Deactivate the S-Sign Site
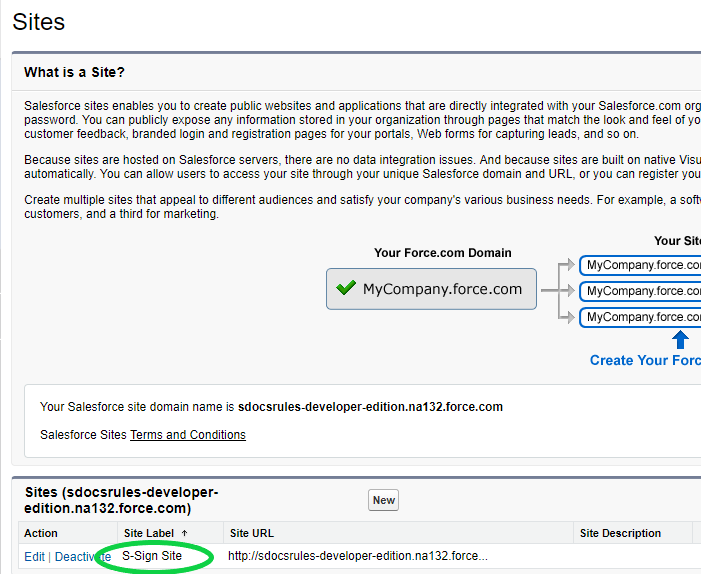Image resolution: width=701 pixels, height=574 pixels. pos(83,557)
